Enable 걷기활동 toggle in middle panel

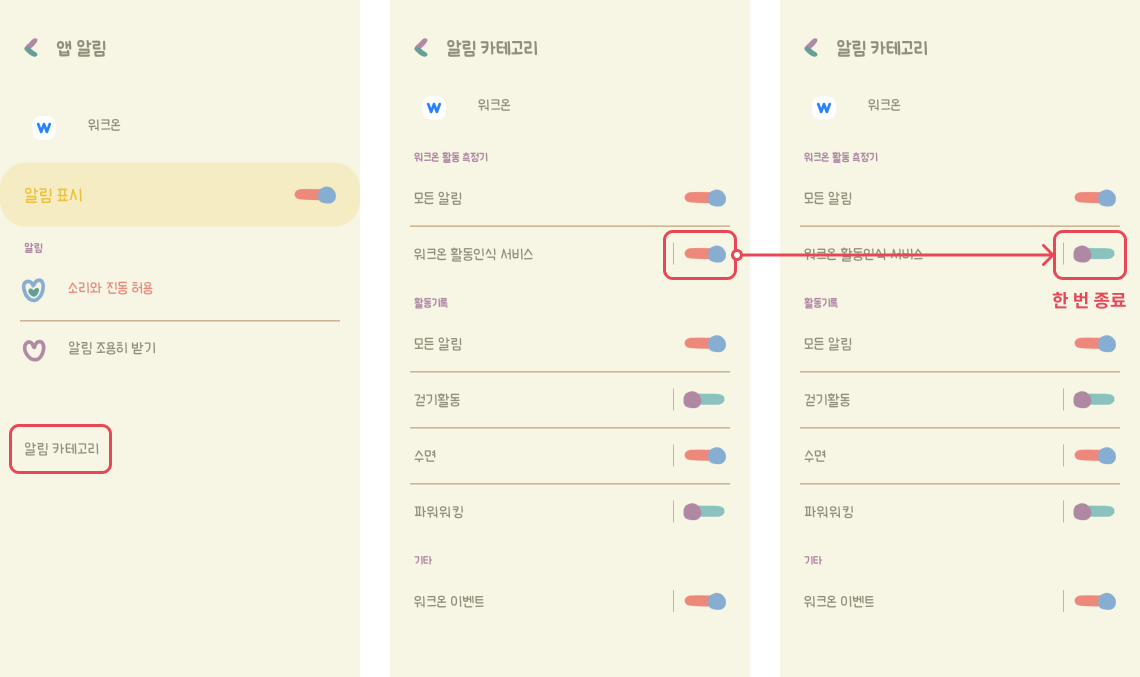[704, 400]
